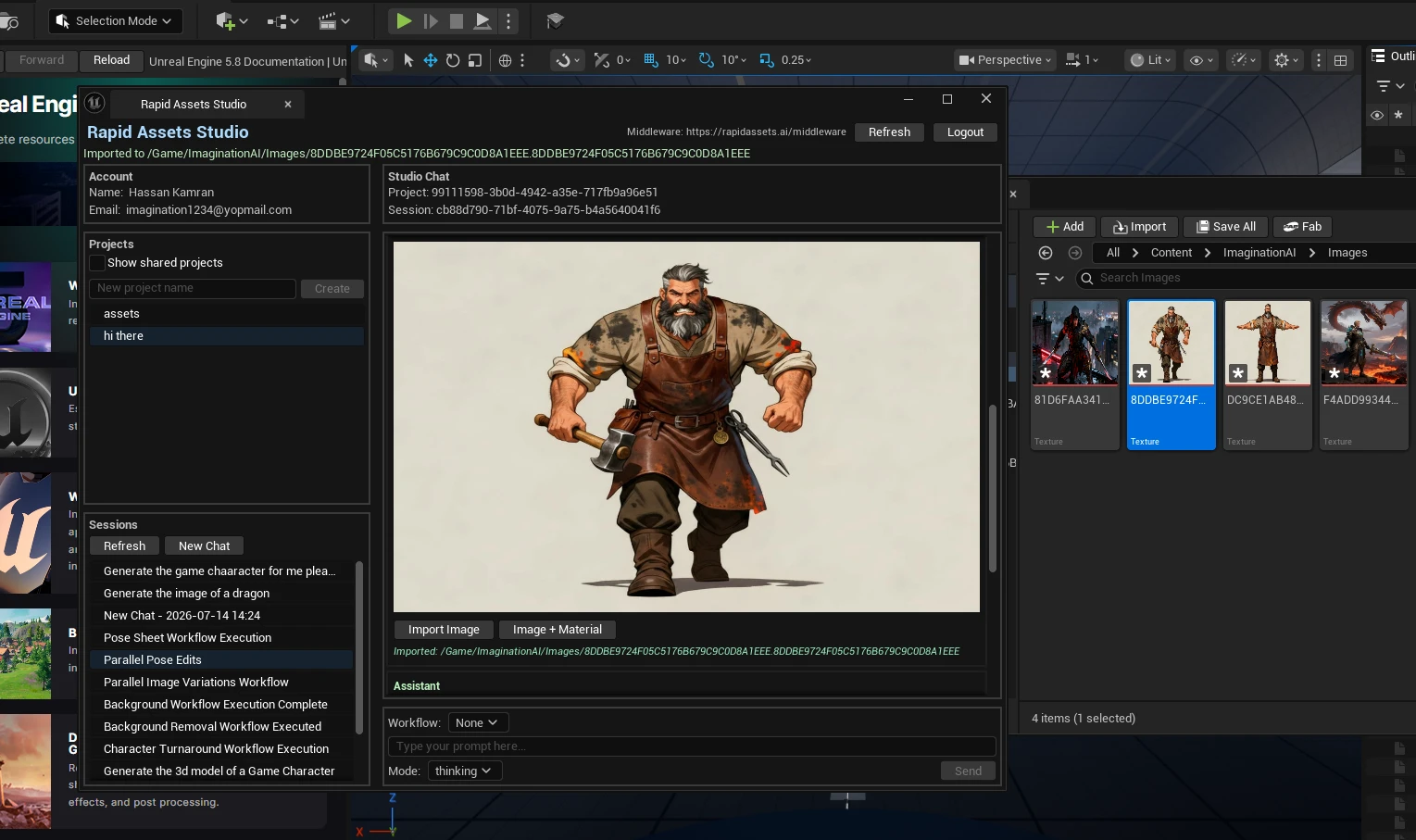Open camera speed 1 dropdown
Viewport: 1416px width, 840px height.
[x=1082, y=60]
